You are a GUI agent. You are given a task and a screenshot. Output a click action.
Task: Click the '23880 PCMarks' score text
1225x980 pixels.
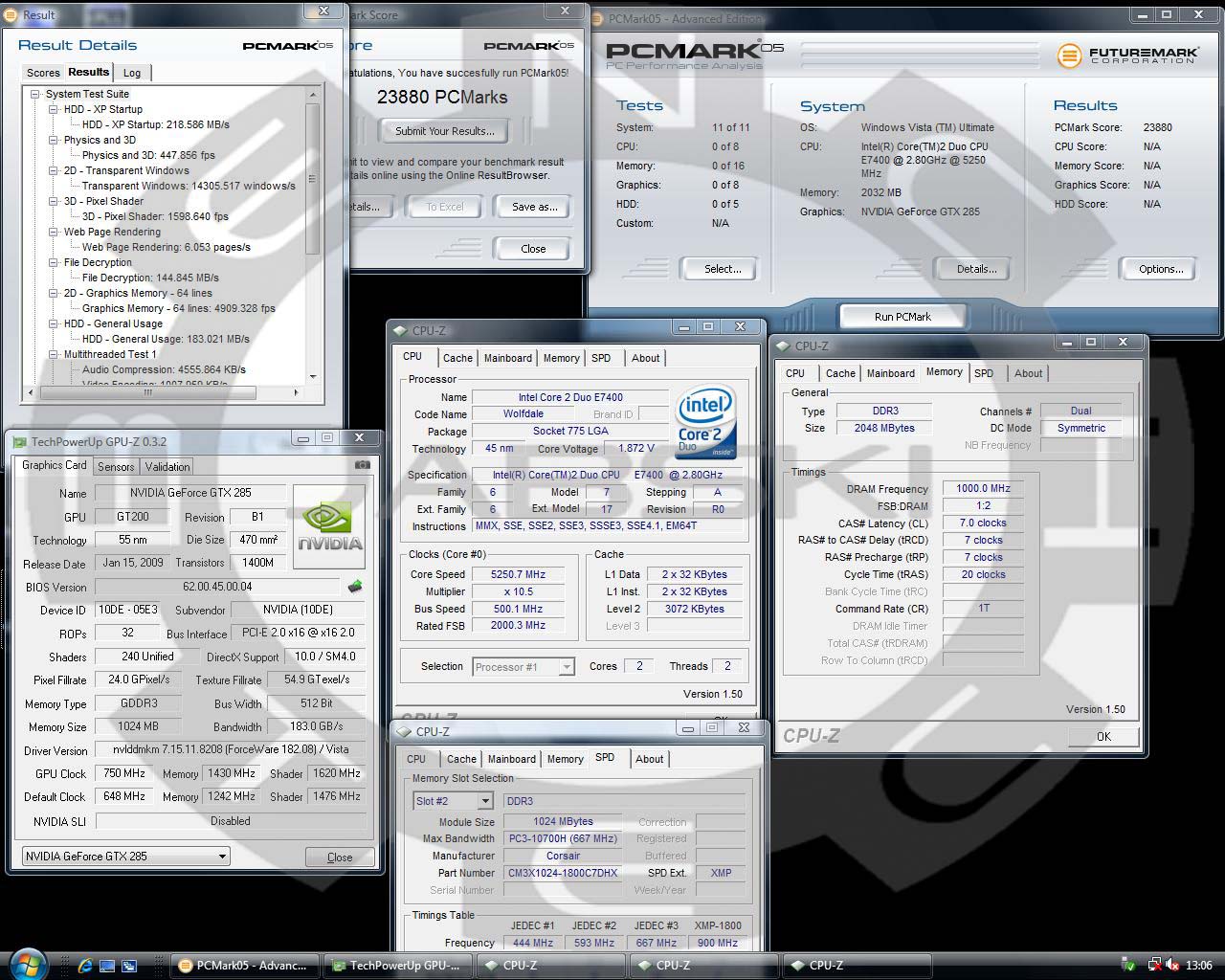[442, 97]
